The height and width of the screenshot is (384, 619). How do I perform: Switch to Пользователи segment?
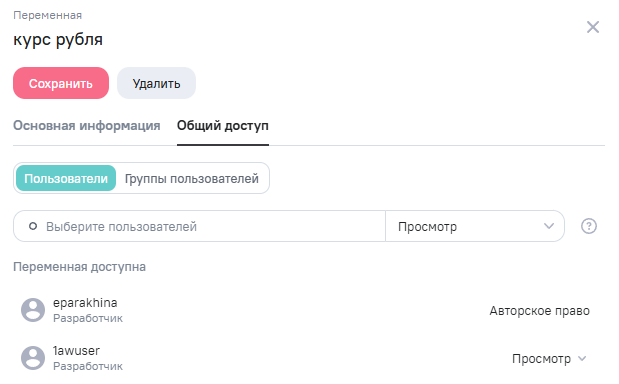pyautogui.click(x=66, y=178)
